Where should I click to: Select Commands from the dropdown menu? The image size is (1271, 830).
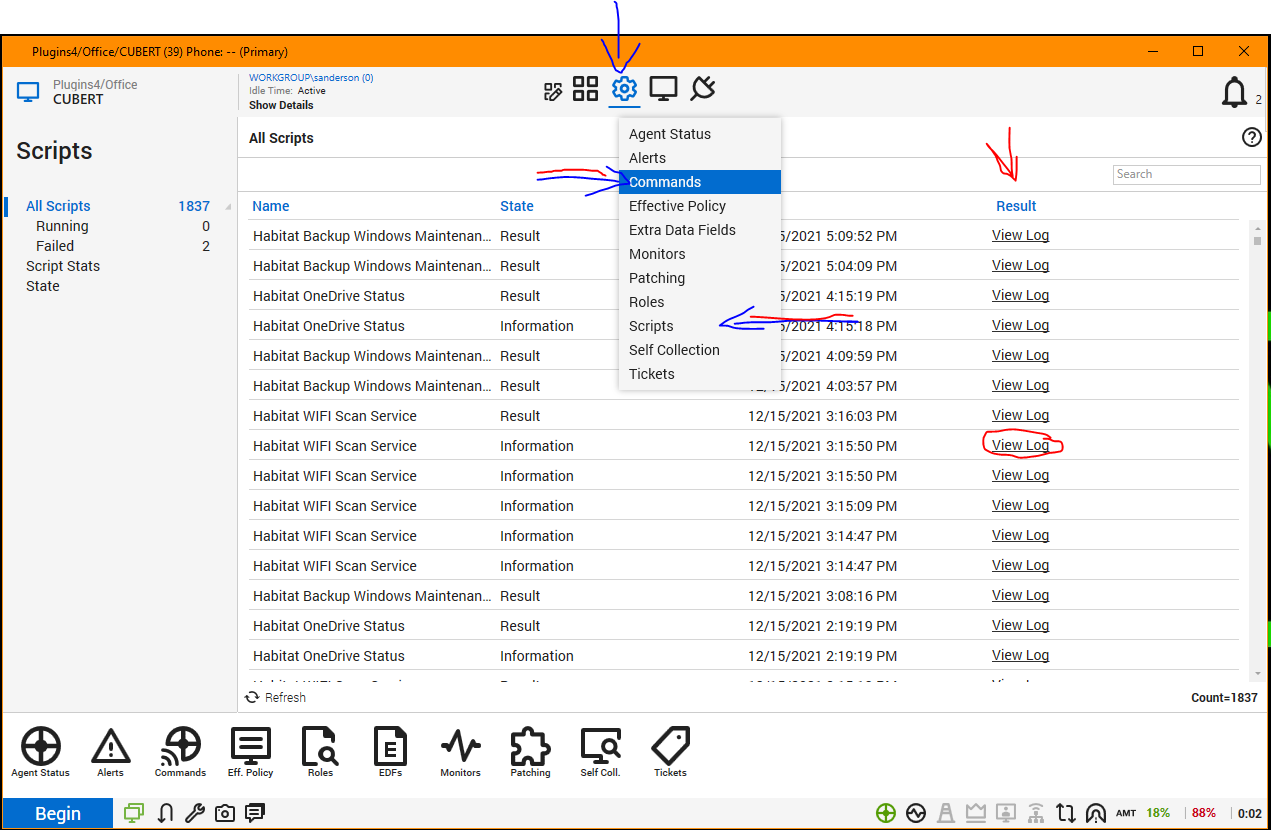(x=665, y=182)
